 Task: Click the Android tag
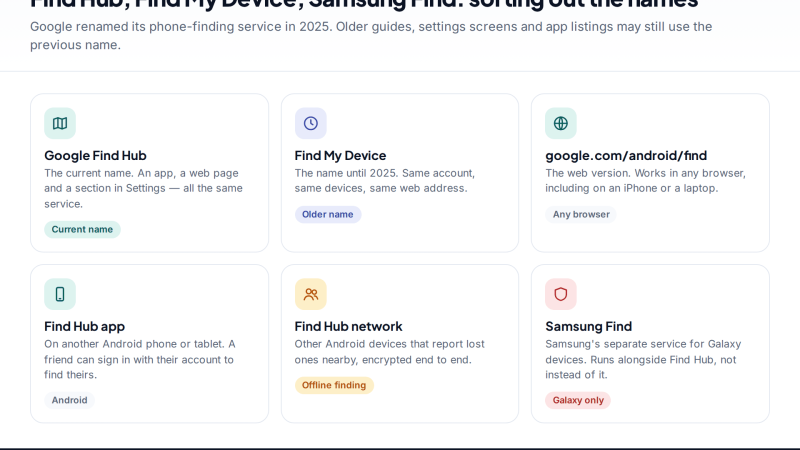click(x=69, y=400)
